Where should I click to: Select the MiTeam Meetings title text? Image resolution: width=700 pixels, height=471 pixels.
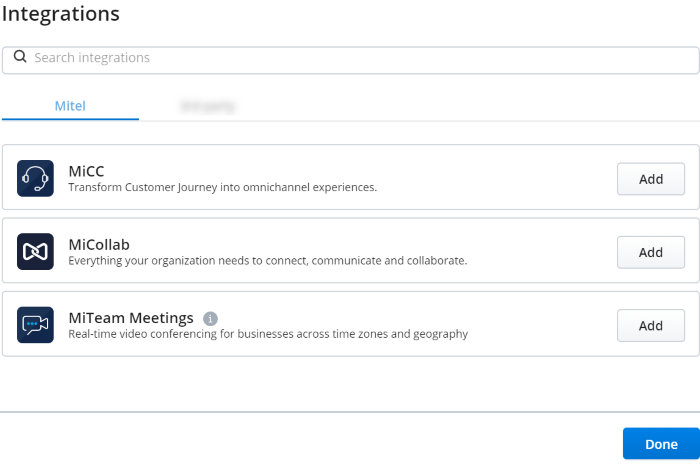[x=131, y=318]
